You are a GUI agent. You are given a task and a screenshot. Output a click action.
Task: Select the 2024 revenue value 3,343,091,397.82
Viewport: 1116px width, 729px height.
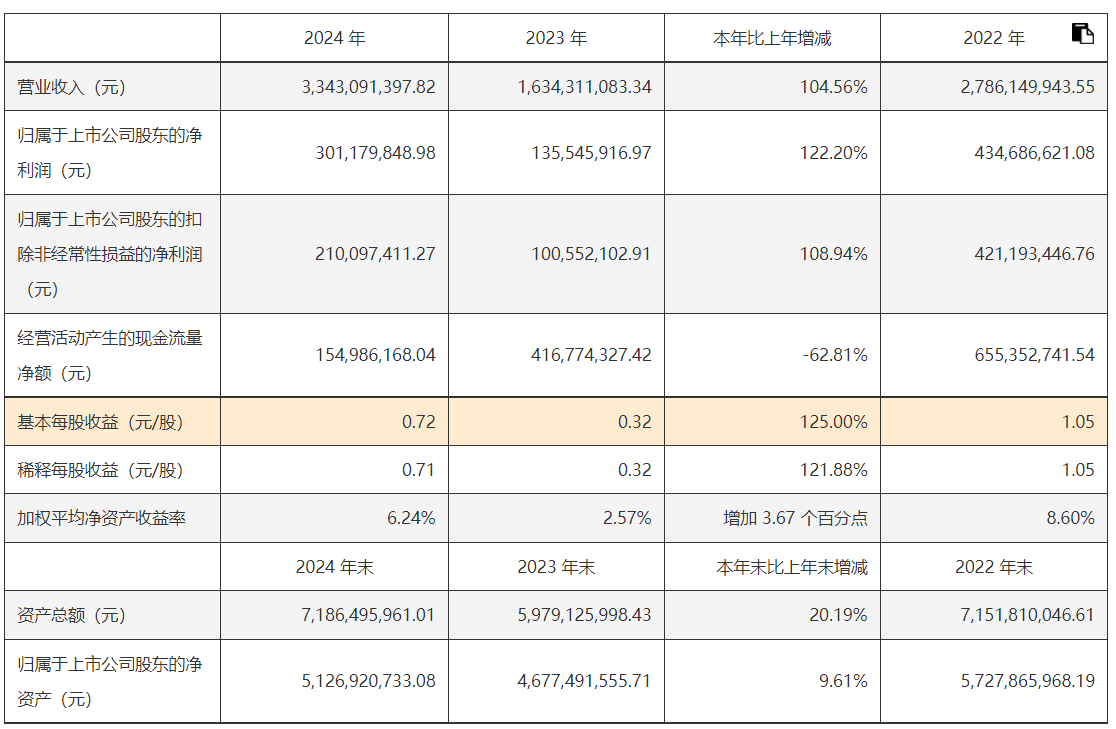(x=368, y=87)
